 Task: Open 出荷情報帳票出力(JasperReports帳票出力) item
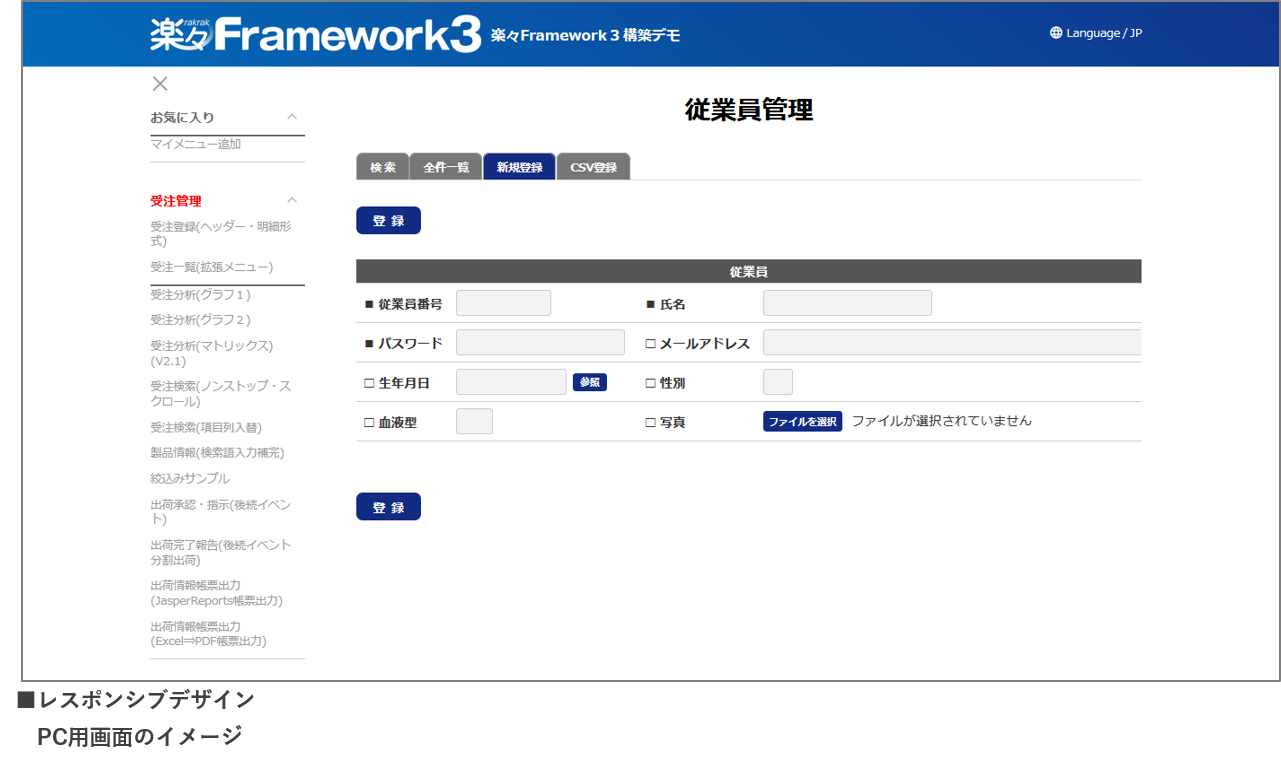216,593
